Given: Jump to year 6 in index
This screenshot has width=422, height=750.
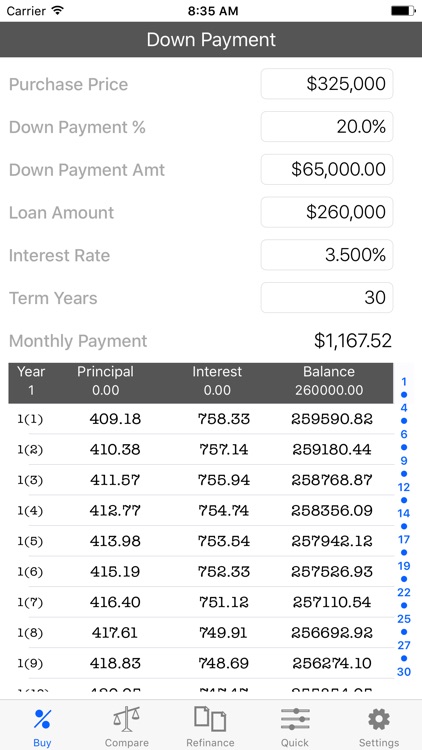Looking at the screenshot, I should (x=404, y=434).
